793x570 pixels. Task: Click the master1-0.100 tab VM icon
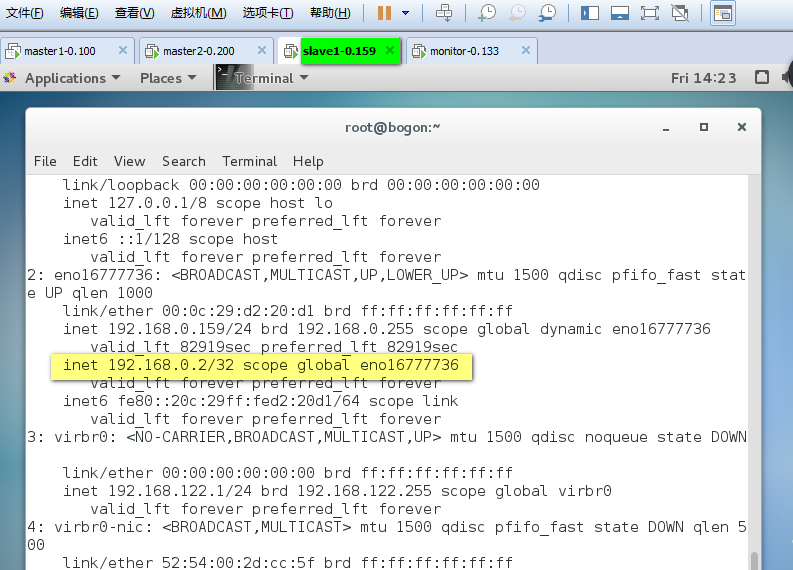(13, 51)
